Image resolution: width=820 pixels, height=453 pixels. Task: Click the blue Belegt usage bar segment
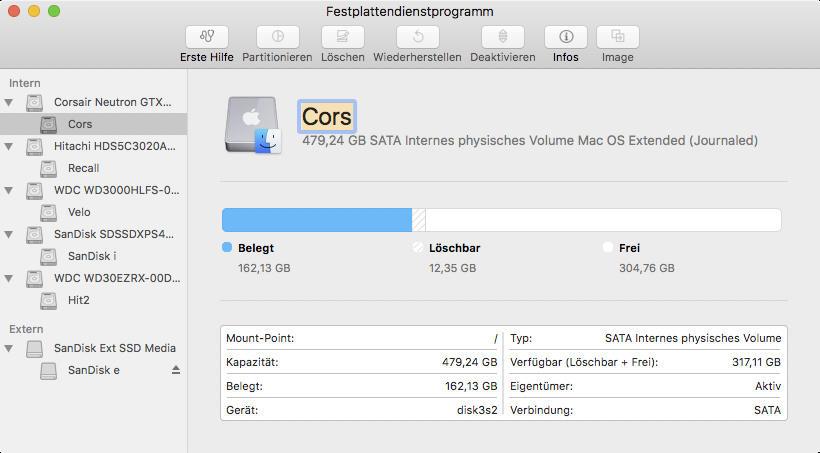click(x=317, y=220)
